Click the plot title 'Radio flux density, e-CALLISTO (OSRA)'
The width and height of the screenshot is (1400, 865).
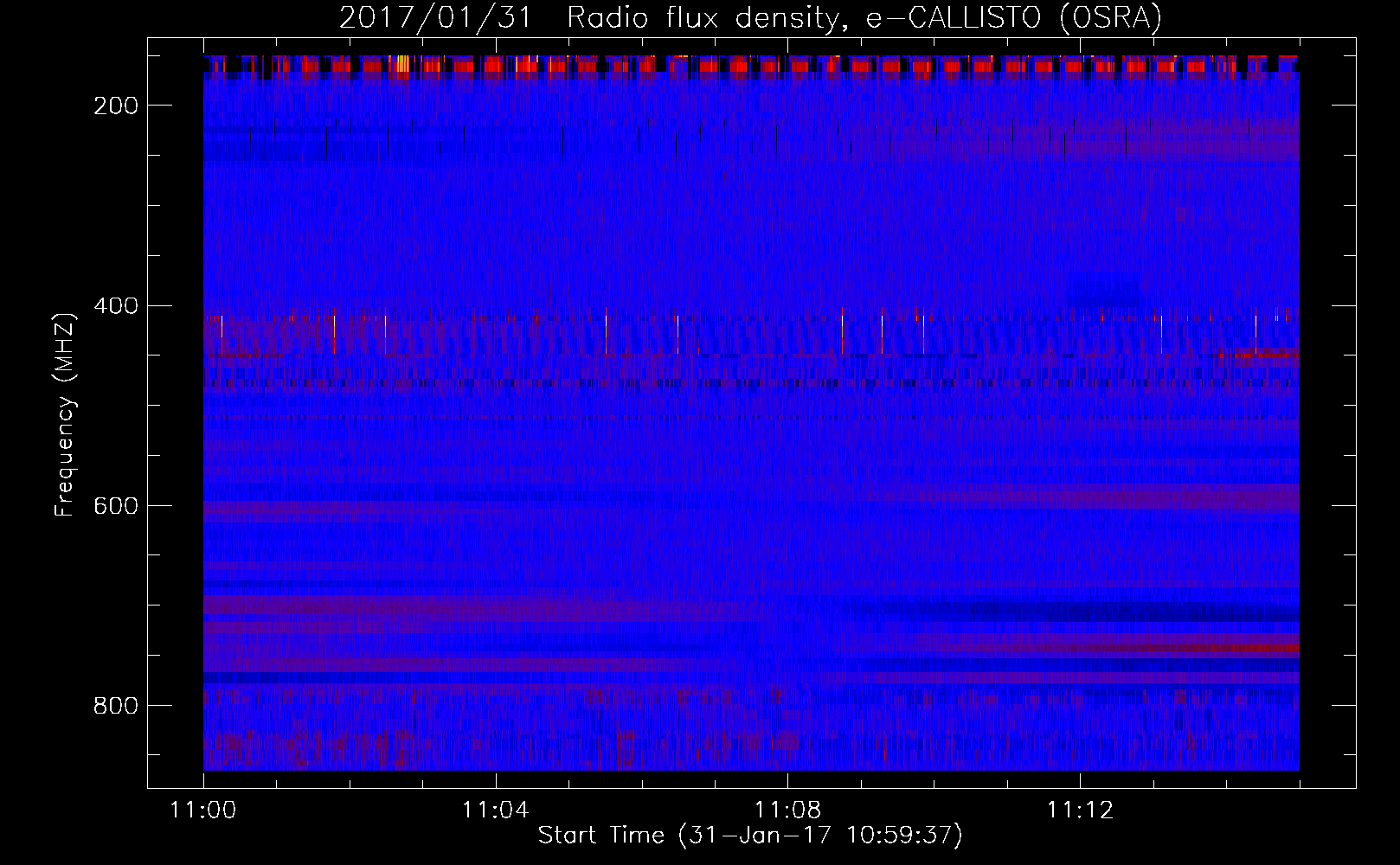pos(864,17)
